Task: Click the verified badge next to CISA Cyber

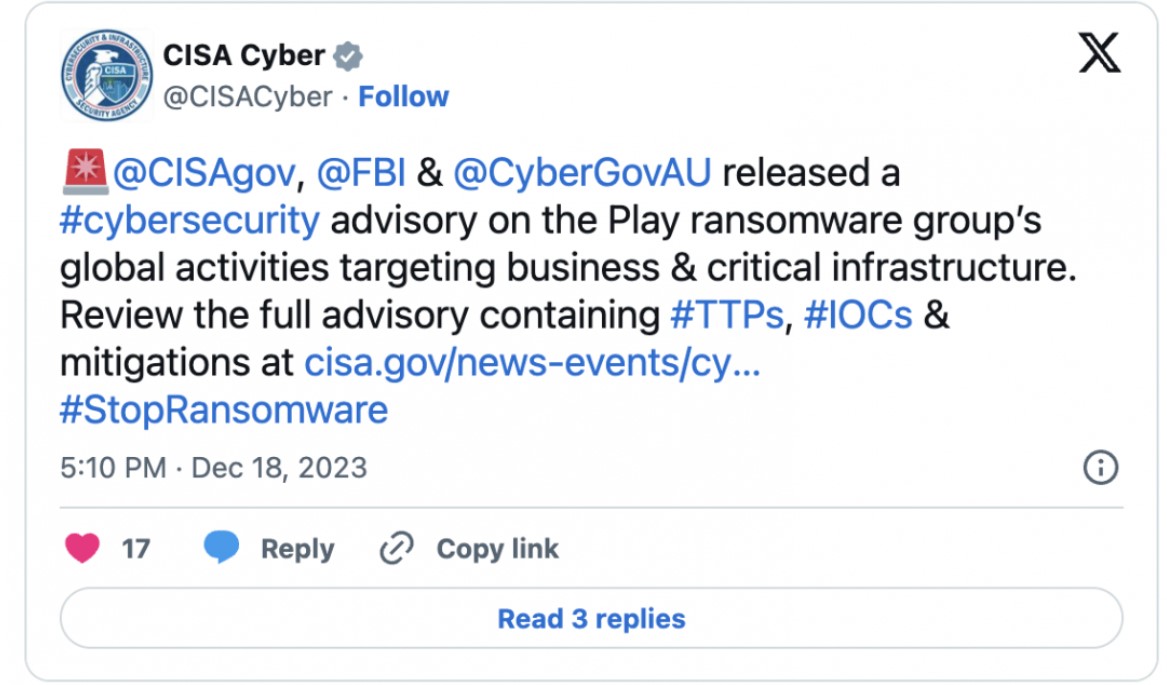Action: pyautogui.click(x=348, y=57)
